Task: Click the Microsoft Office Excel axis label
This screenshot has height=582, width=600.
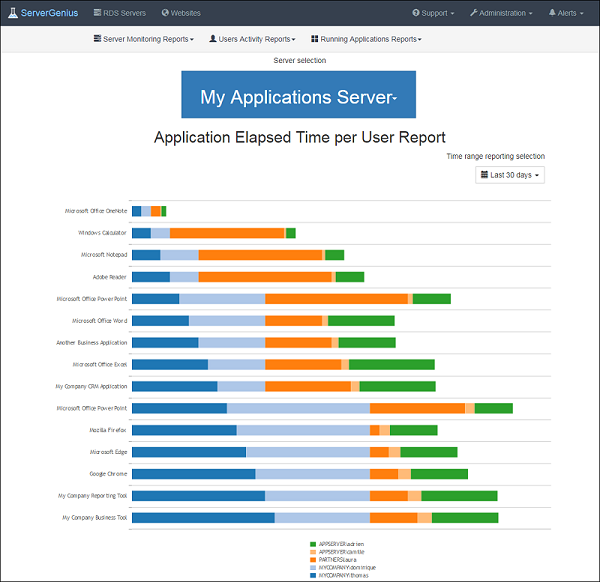Action: point(99,365)
